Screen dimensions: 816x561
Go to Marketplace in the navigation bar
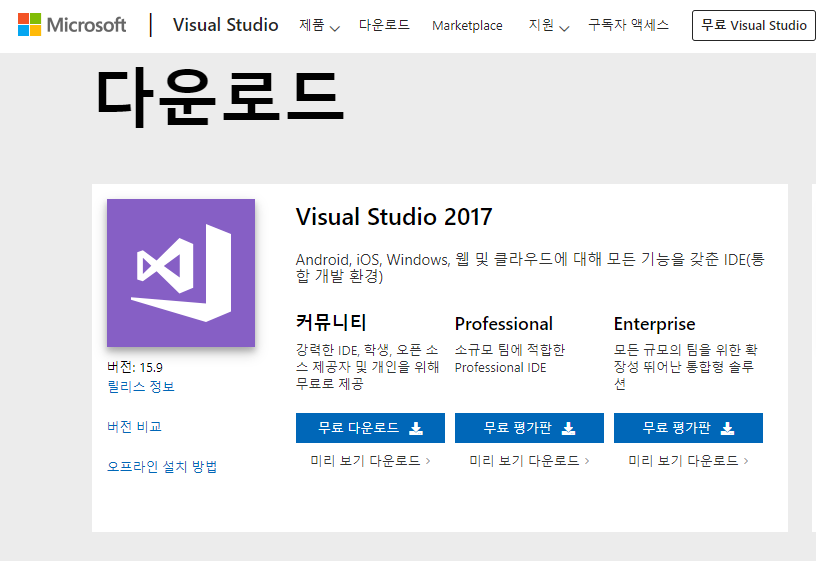pyautogui.click(x=467, y=25)
